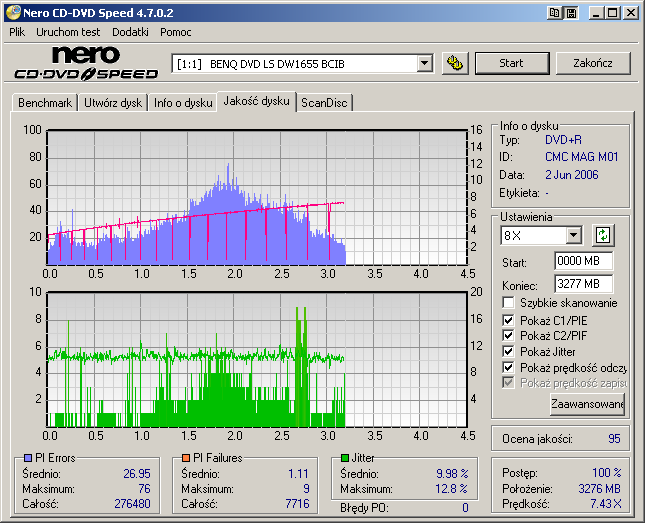Click the blue PI Errors legend square
The width and height of the screenshot is (645, 523).
click(28, 458)
